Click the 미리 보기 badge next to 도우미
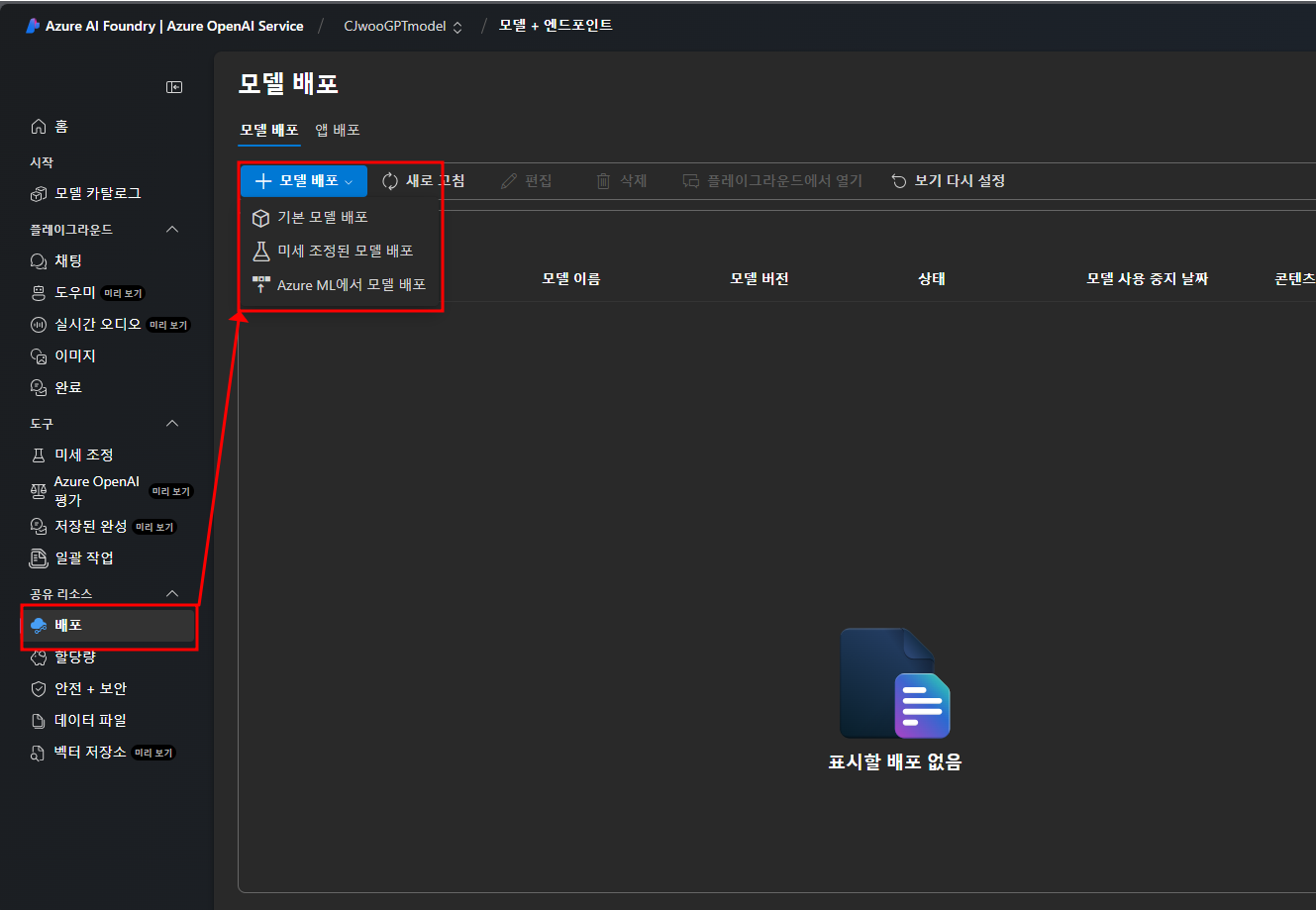Image resolution: width=1316 pixels, height=910 pixels. pos(124,293)
